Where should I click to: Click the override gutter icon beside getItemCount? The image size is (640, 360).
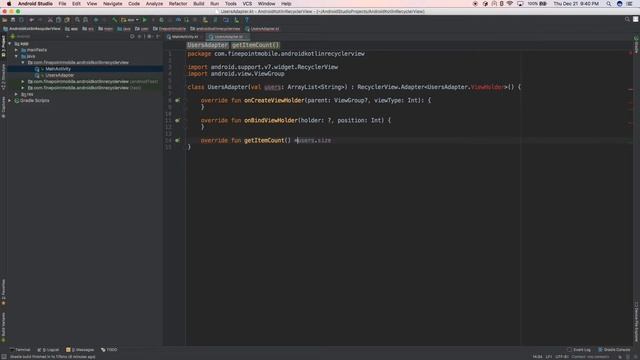tap(177, 140)
